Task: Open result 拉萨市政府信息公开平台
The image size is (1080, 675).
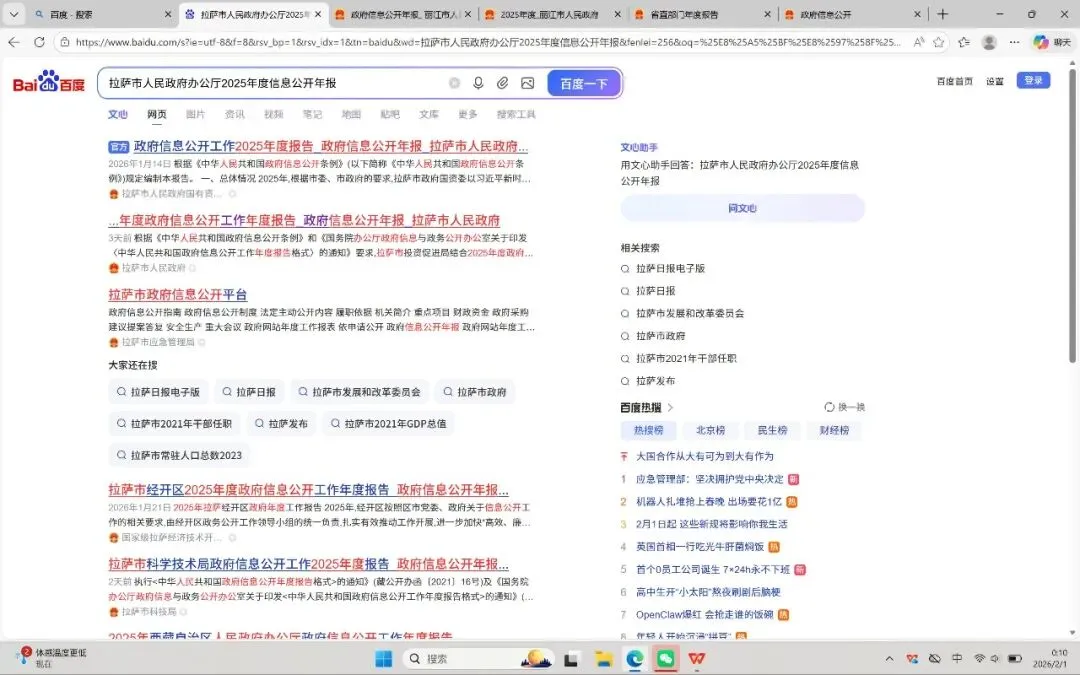Action: point(178,295)
